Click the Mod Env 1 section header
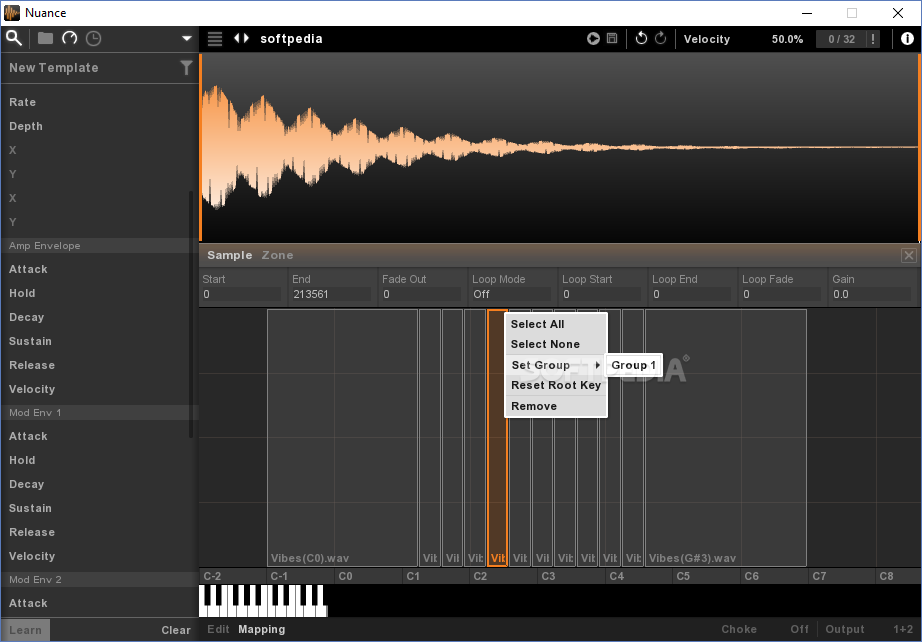 [99, 413]
